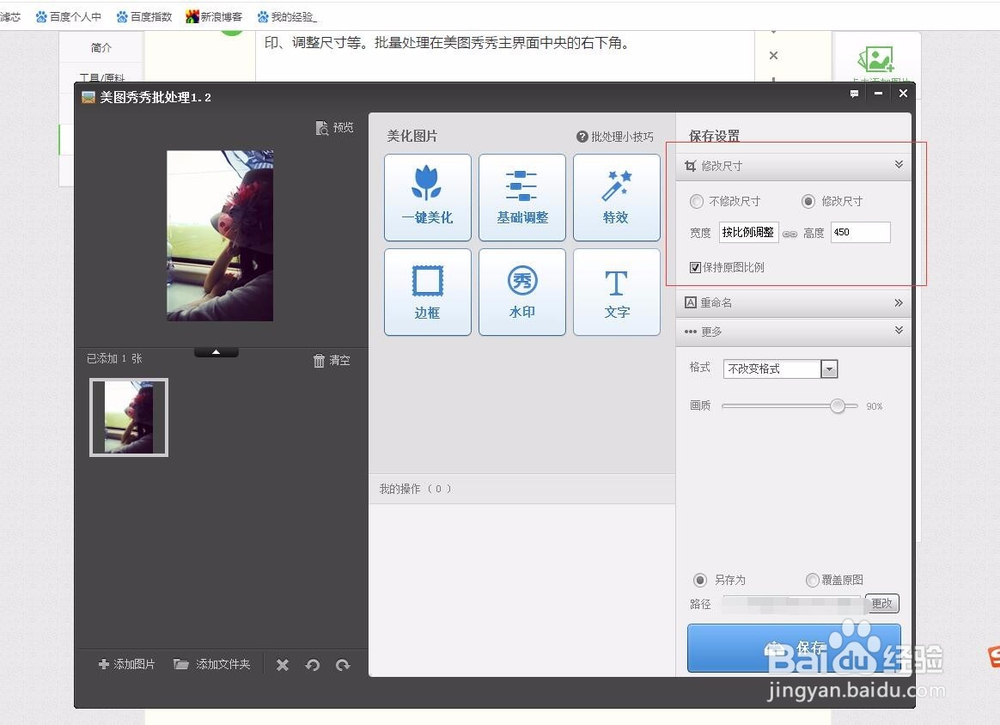The image size is (1000, 725).
Task: Visit the 新浪博客 bookmark
Action: [213, 15]
